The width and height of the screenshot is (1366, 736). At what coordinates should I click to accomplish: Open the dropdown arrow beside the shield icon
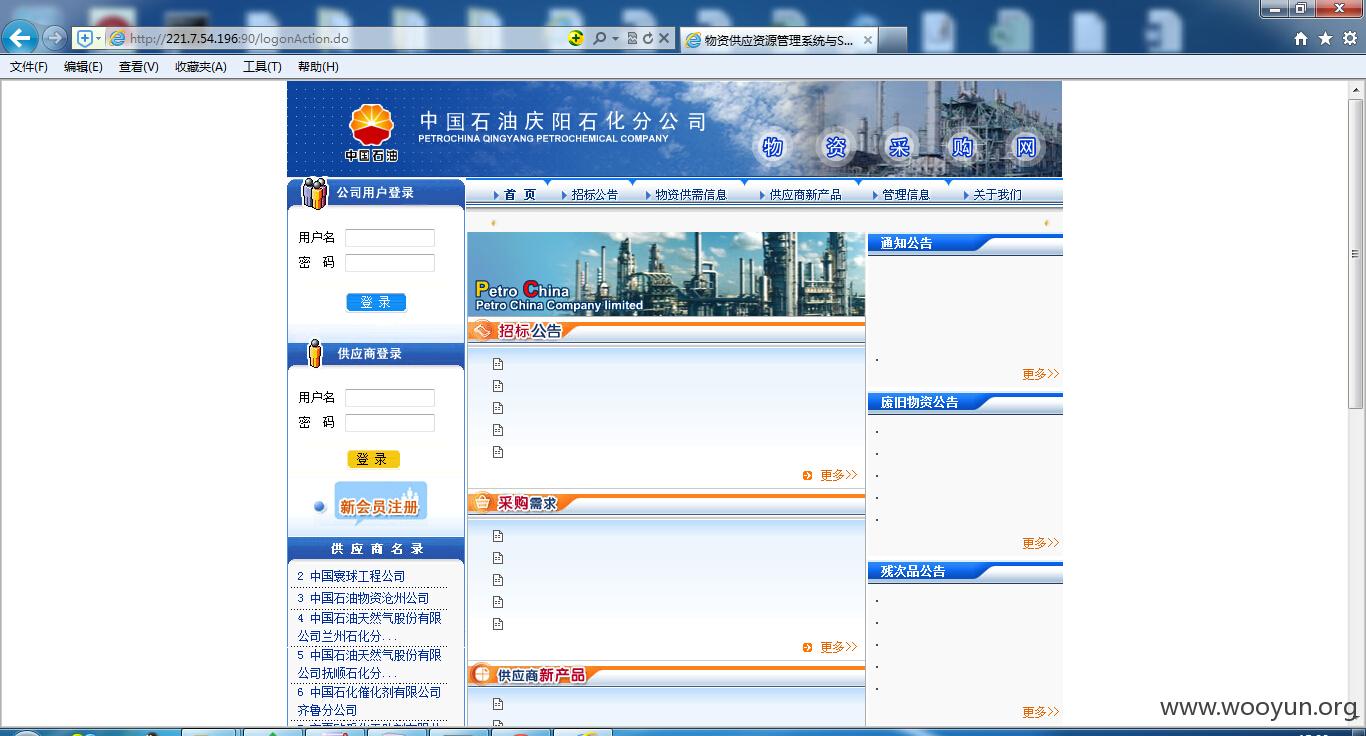pos(98,38)
